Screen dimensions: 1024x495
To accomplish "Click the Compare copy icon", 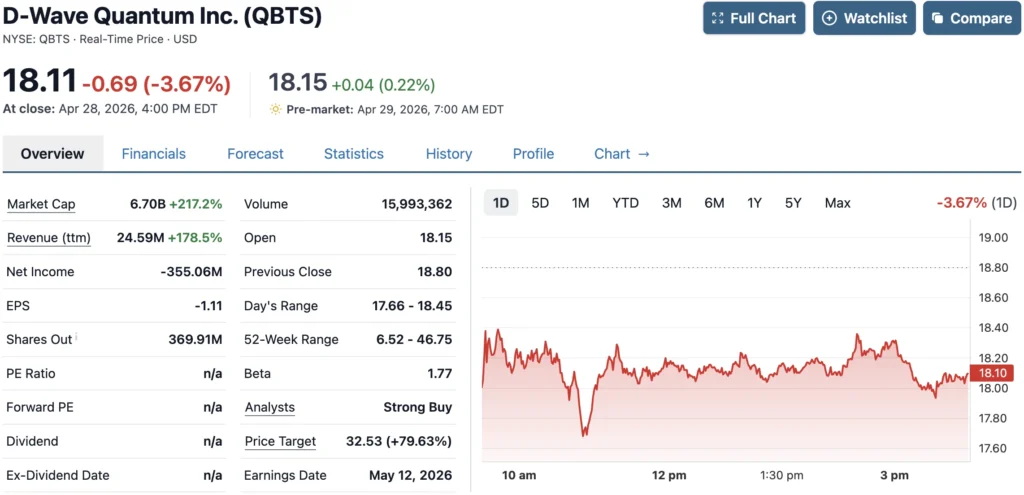I will point(937,18).
